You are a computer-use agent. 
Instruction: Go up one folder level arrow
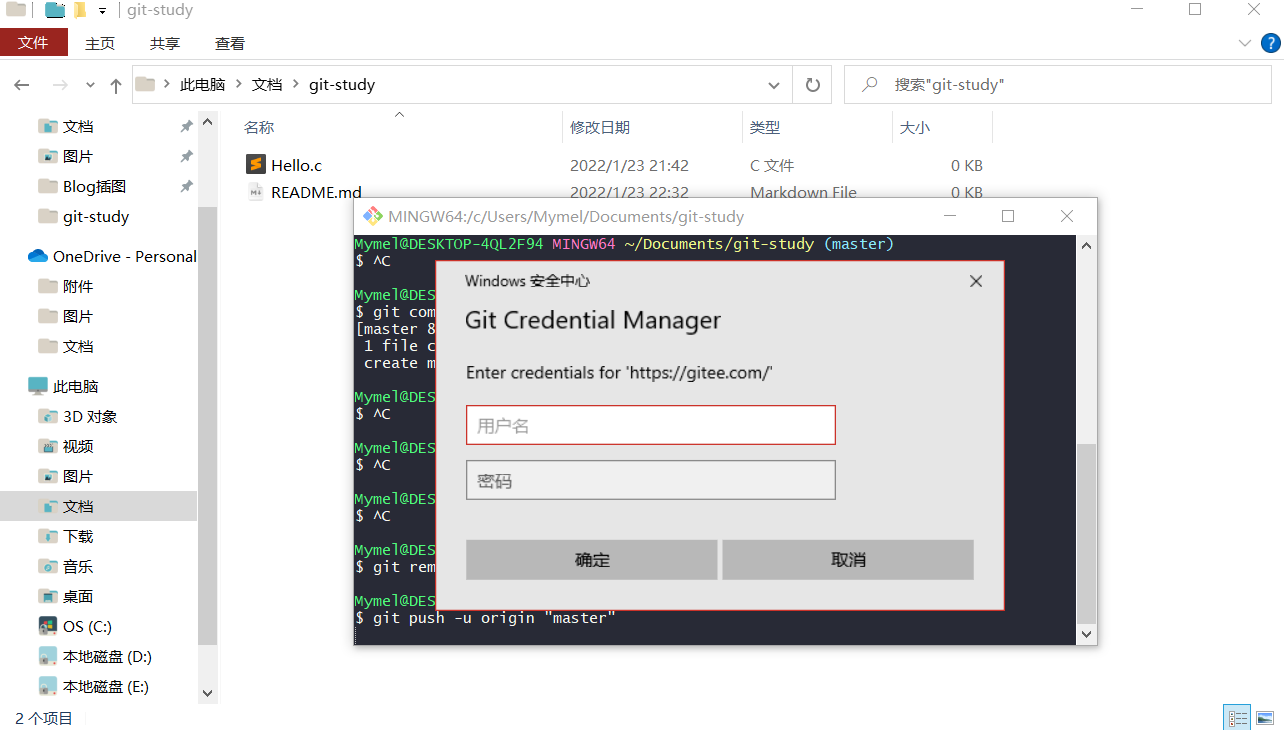116,85
